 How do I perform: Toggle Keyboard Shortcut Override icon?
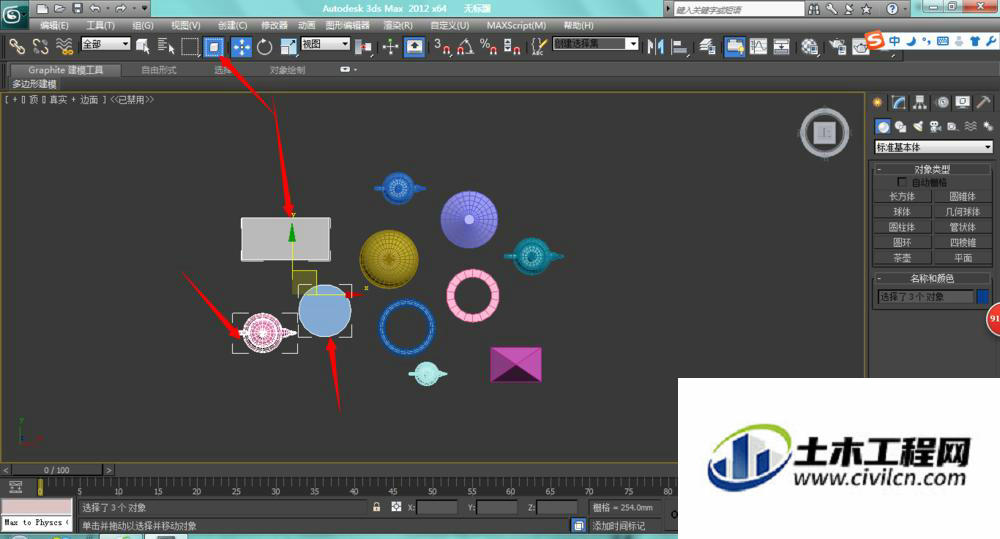tap(414, 47)
